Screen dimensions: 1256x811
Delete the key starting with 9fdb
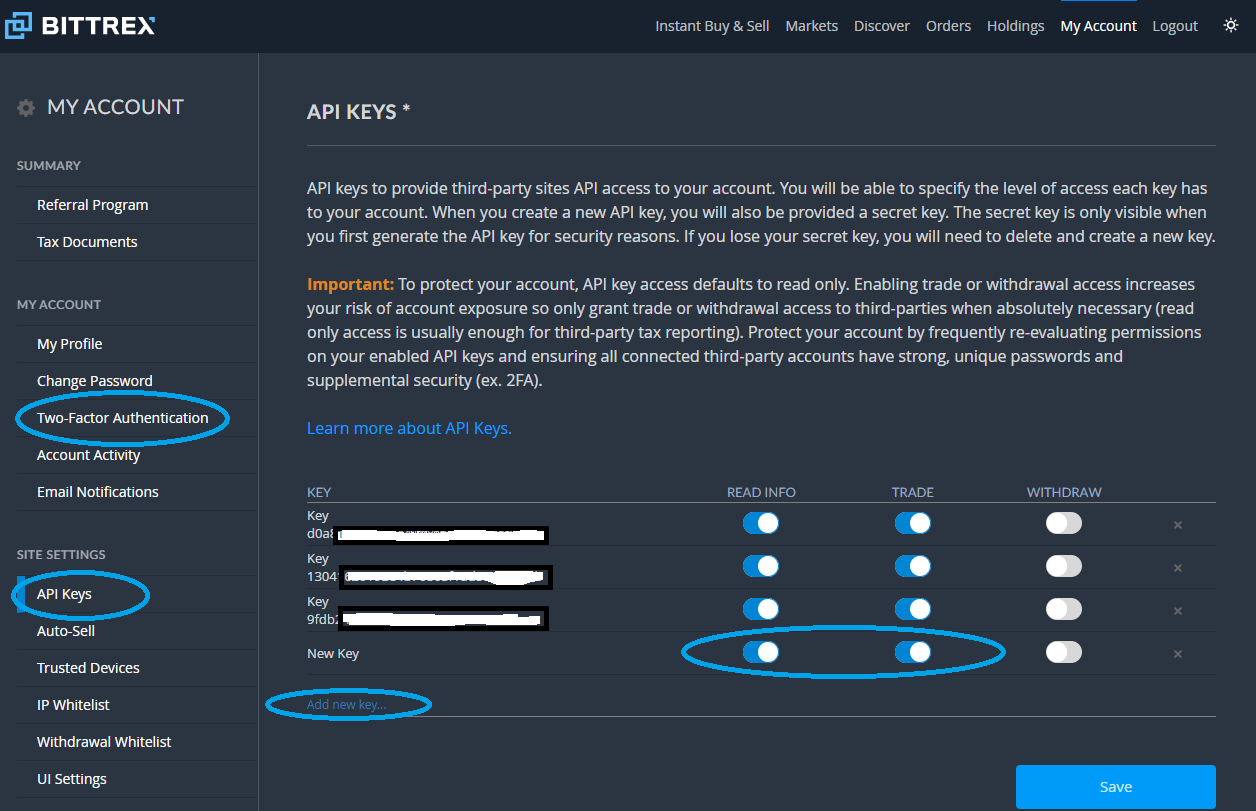pos(1177,611)
